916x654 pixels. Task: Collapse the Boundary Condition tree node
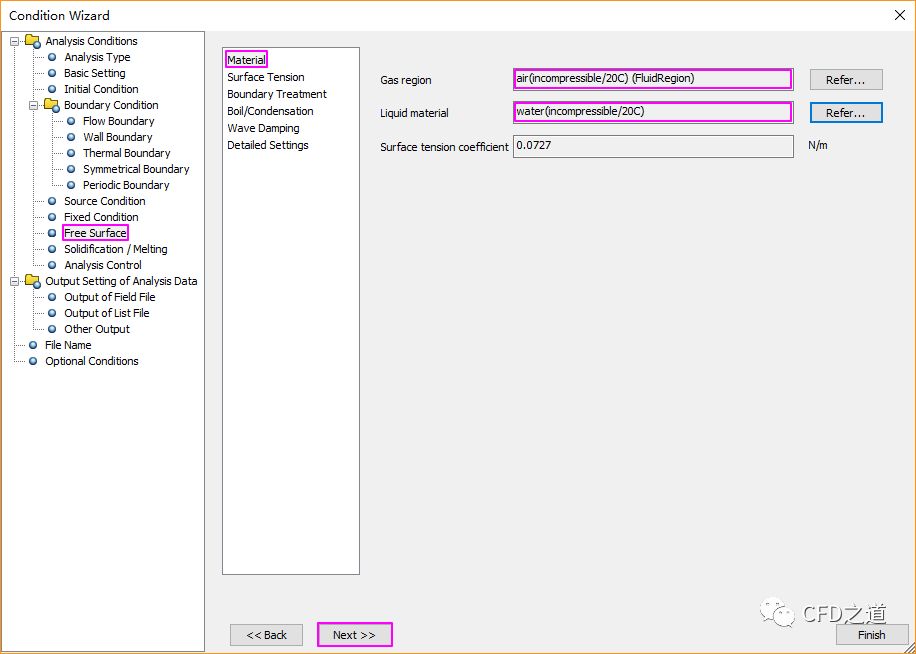point(34,105)
